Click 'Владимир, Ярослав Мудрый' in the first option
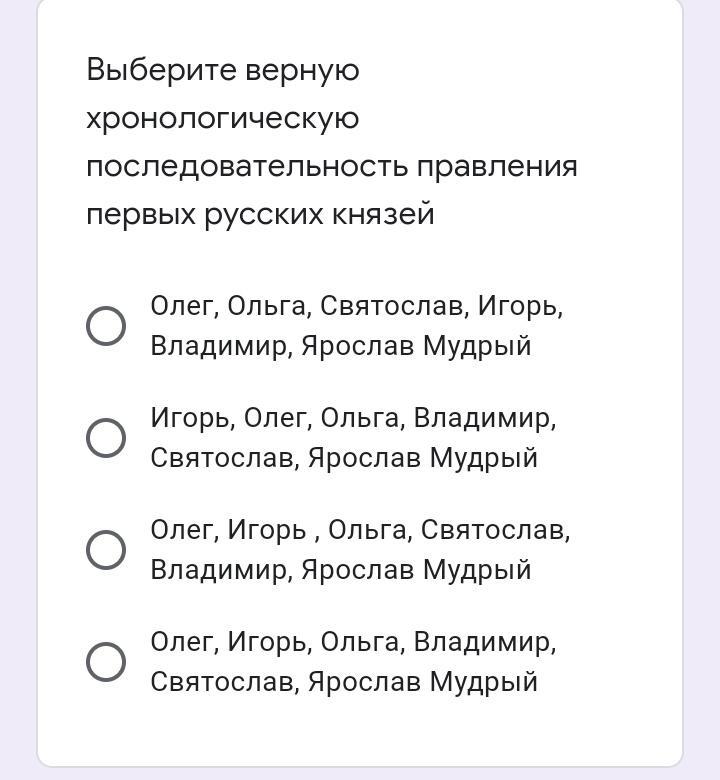This screenshot has height=780, width=720. 340,346
